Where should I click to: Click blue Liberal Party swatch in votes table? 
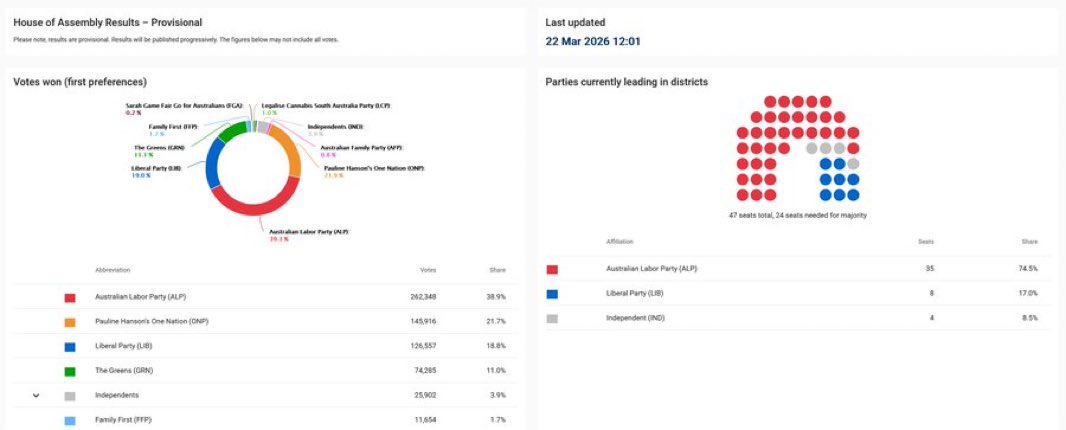(69, 347)
